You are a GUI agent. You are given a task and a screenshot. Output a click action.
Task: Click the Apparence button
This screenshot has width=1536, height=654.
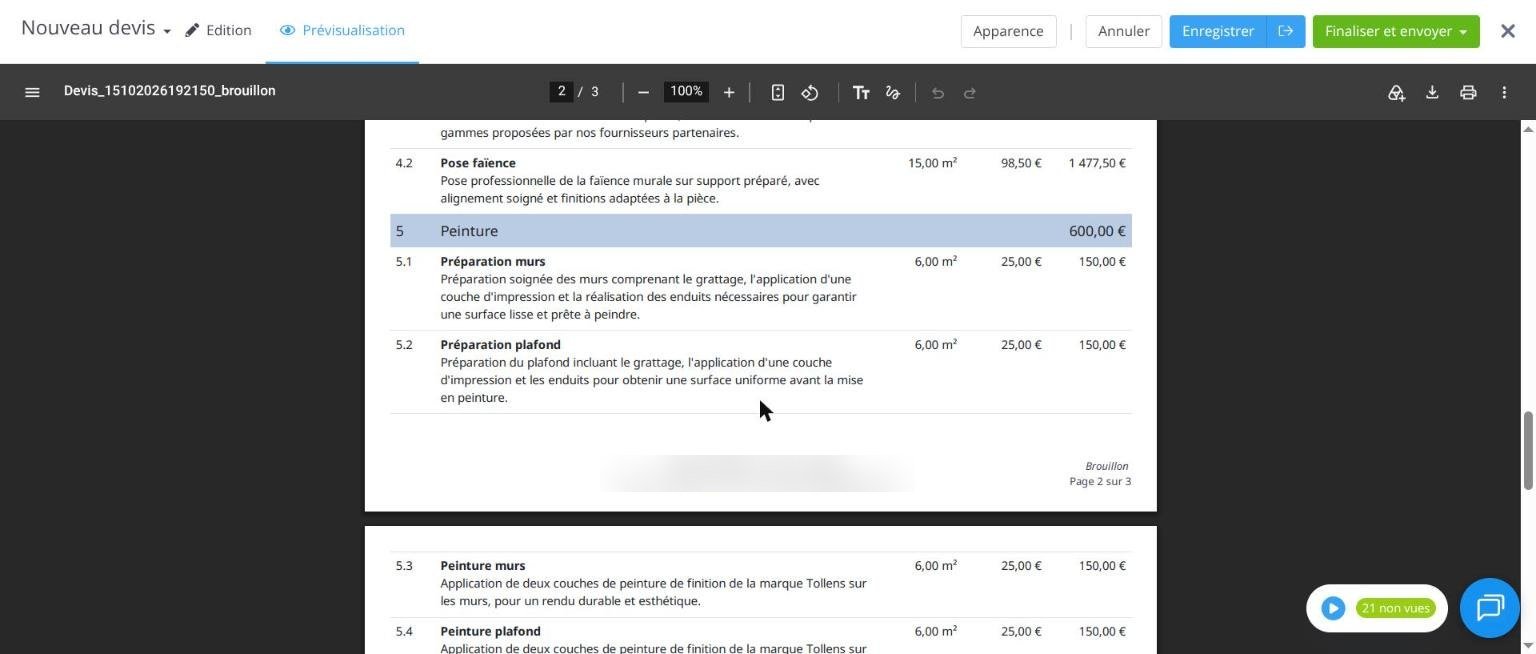click(1008, 31)
